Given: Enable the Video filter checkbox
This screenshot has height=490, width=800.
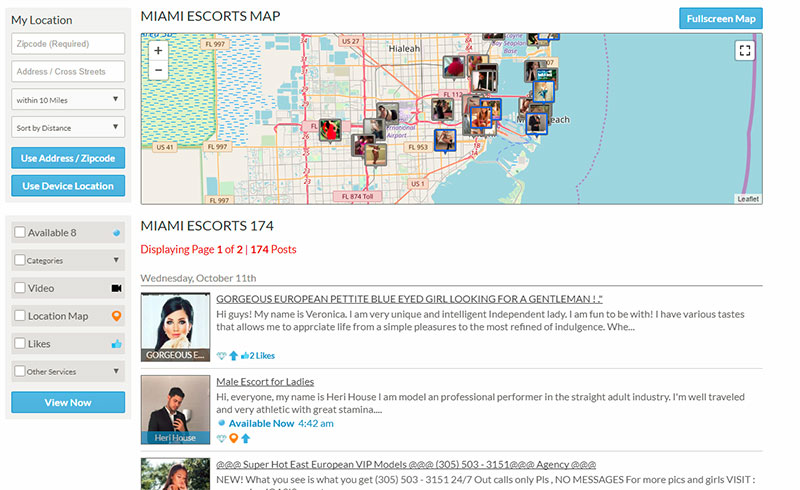Looking at the screenshot, I should point(20,288).
